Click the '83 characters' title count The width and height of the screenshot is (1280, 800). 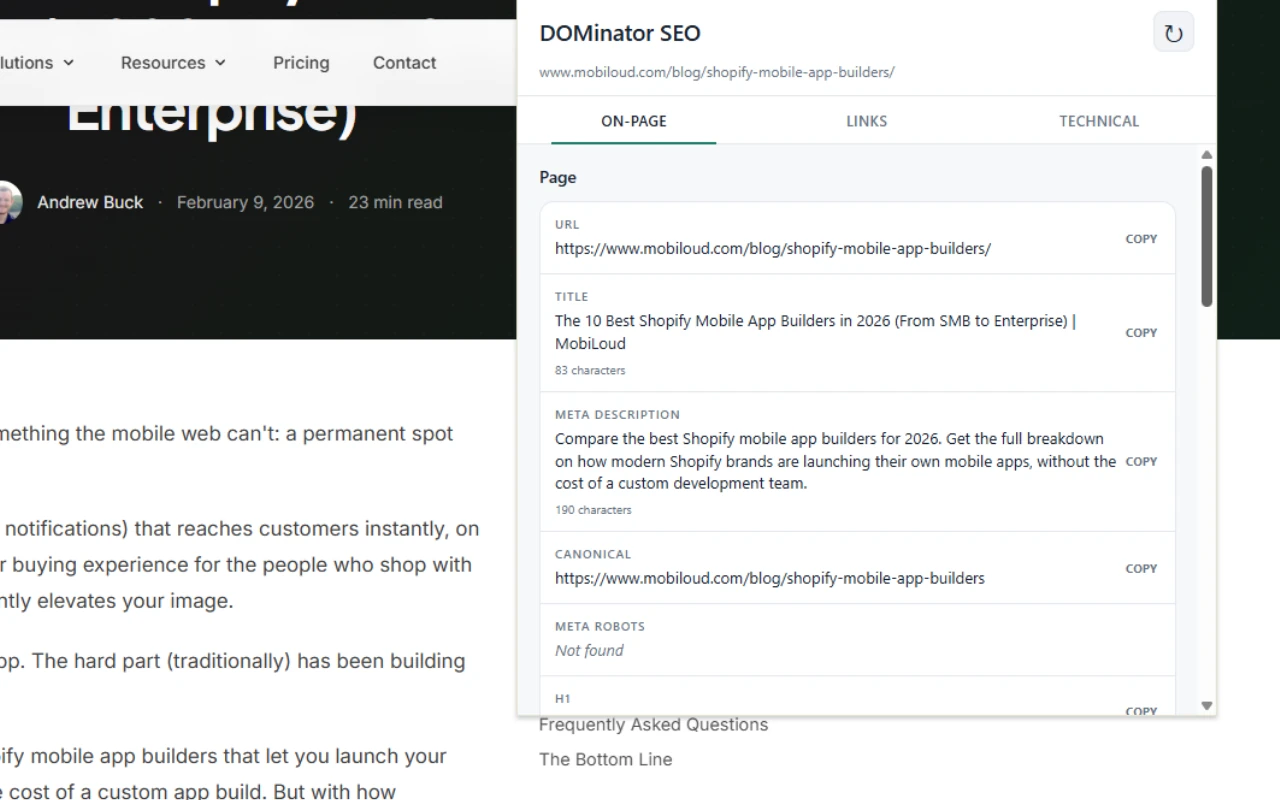[x=590, y=370]
